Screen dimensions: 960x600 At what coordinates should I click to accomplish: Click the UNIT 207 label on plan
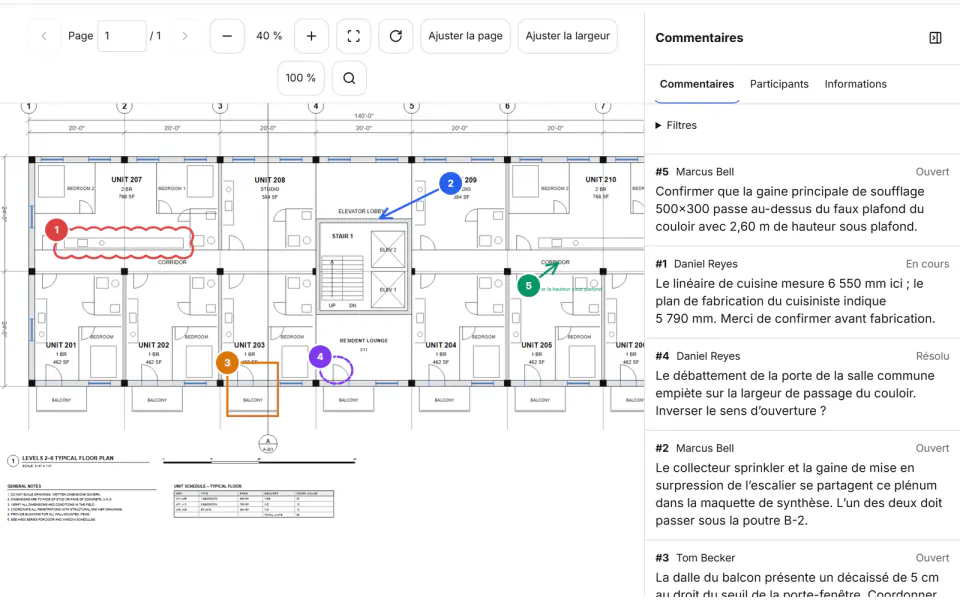[x=126, y=179]
